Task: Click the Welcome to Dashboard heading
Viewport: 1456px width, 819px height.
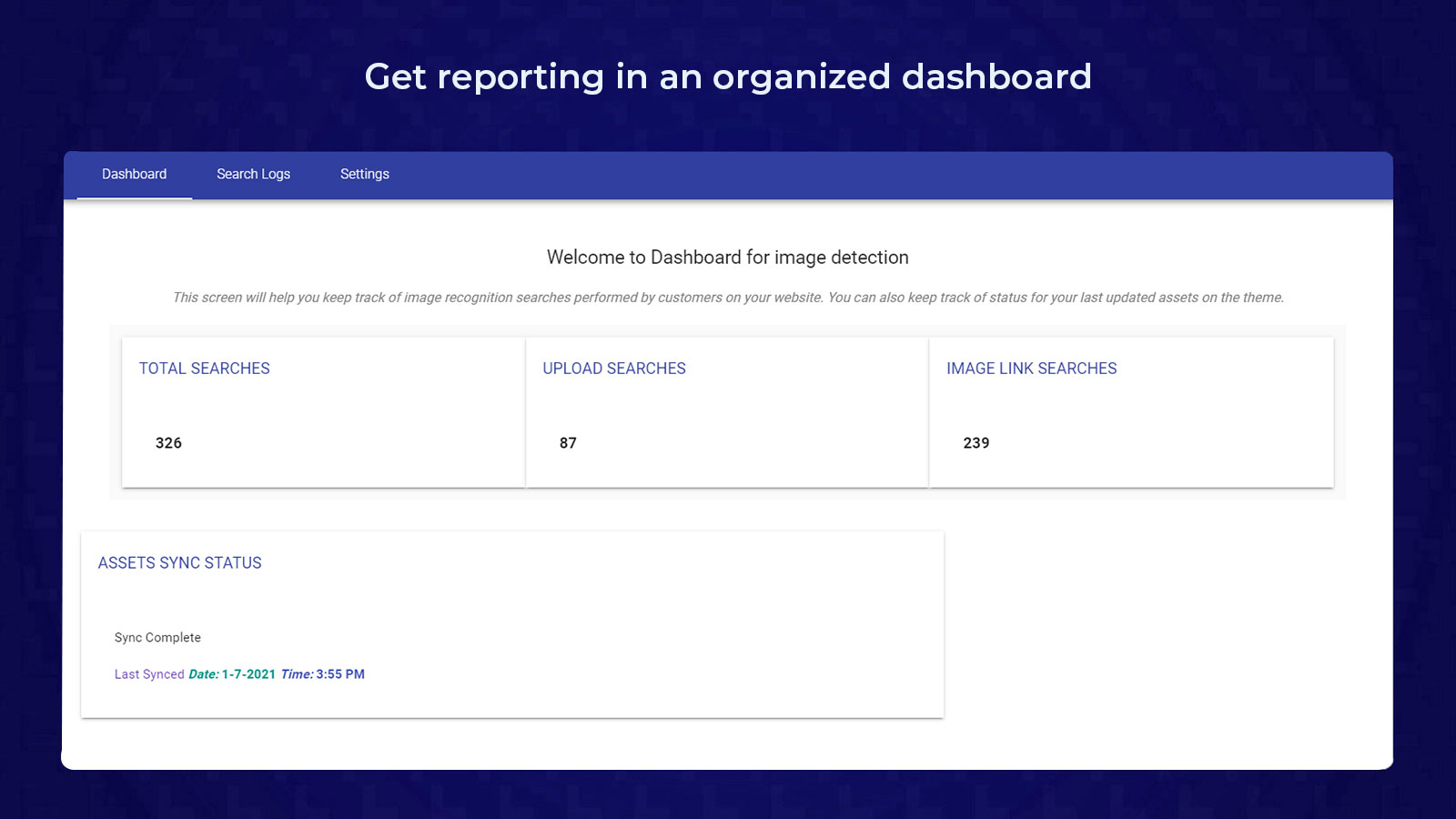Action: (x=728, y=258)
